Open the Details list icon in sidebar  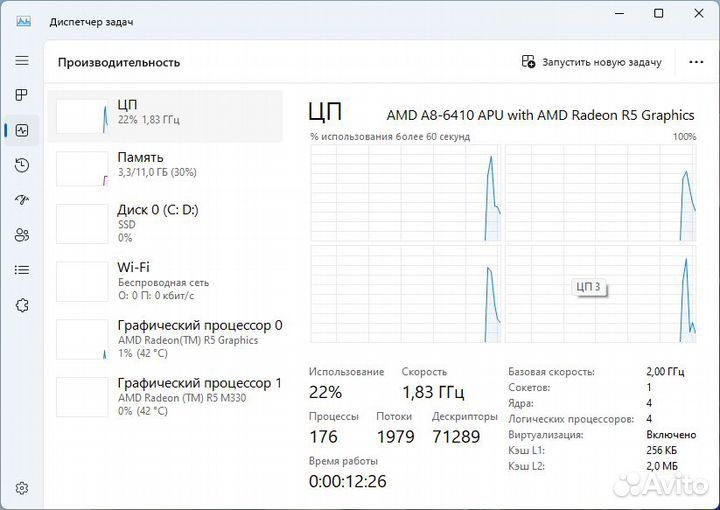point(22,270)
